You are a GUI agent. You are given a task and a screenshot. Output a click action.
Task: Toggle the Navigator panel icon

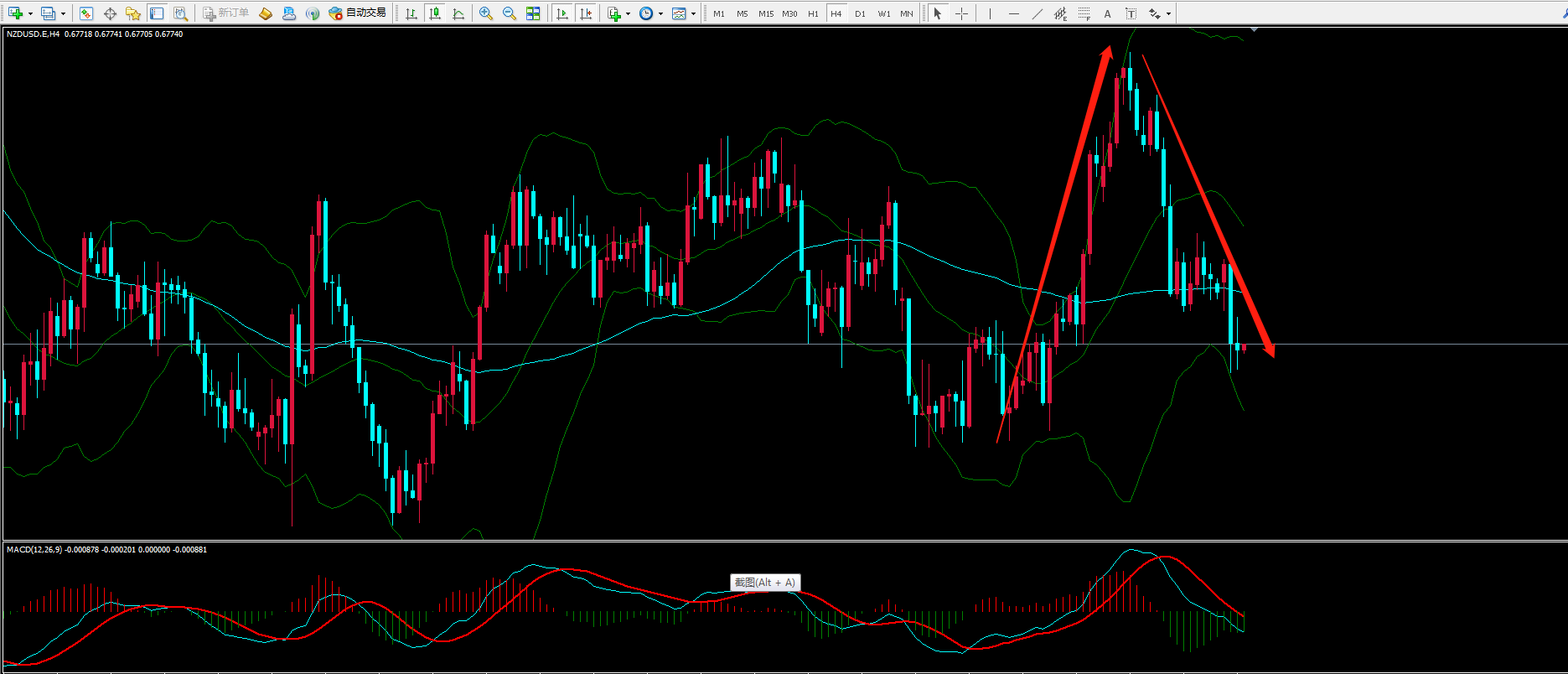coord(132,13)
